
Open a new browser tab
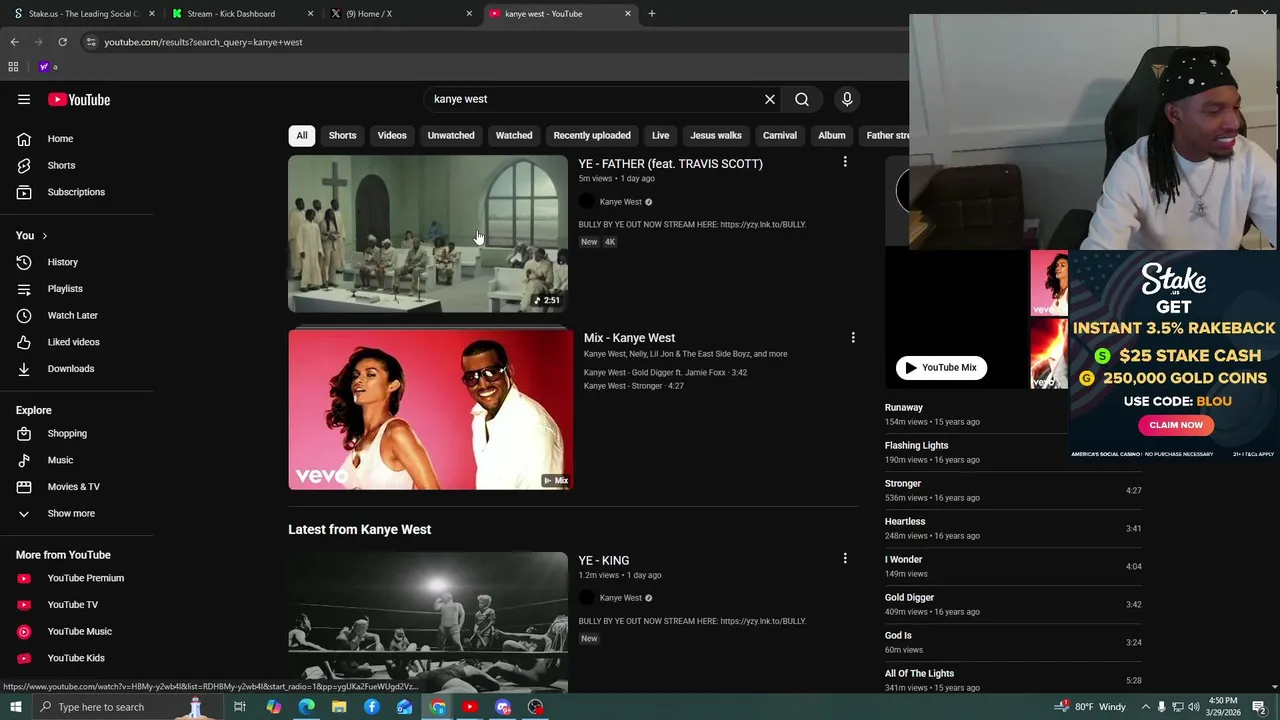[x=652, y=14]
